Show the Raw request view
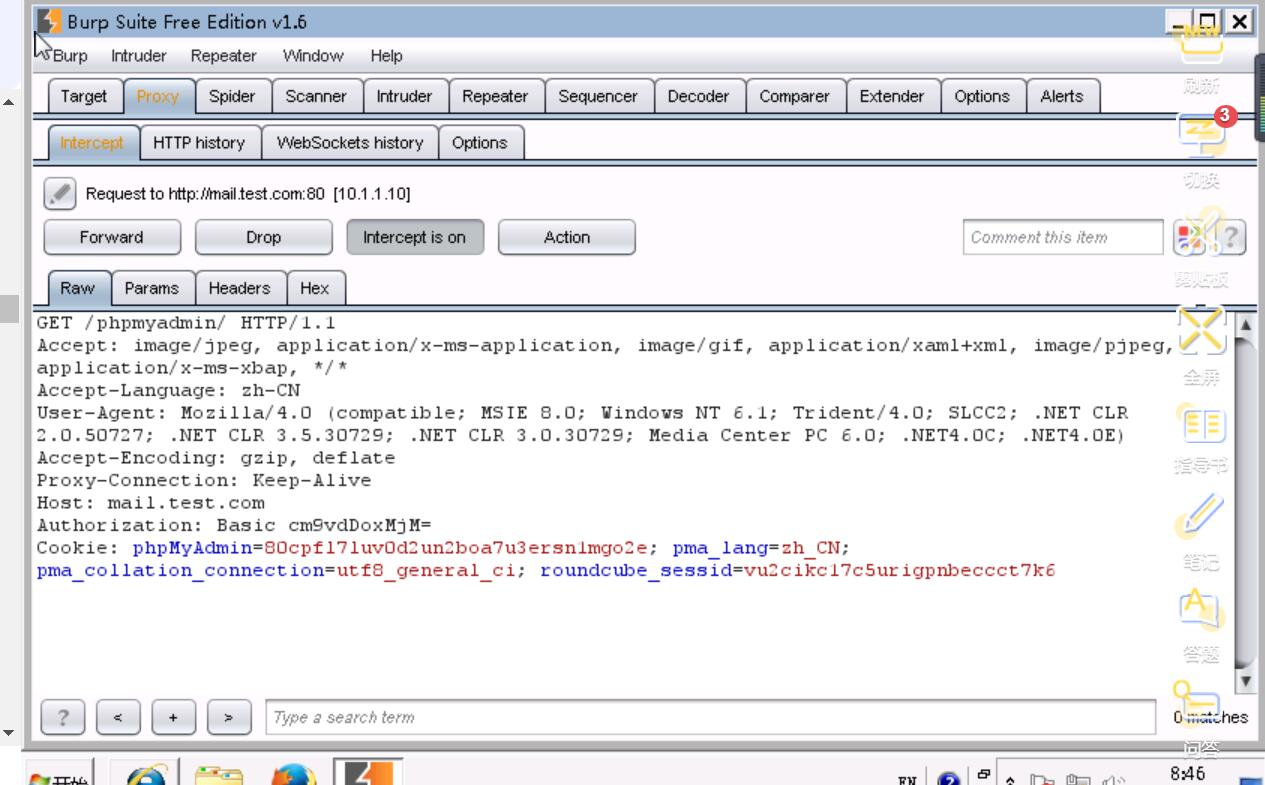The image size is (1265, 785). [78, 288]
